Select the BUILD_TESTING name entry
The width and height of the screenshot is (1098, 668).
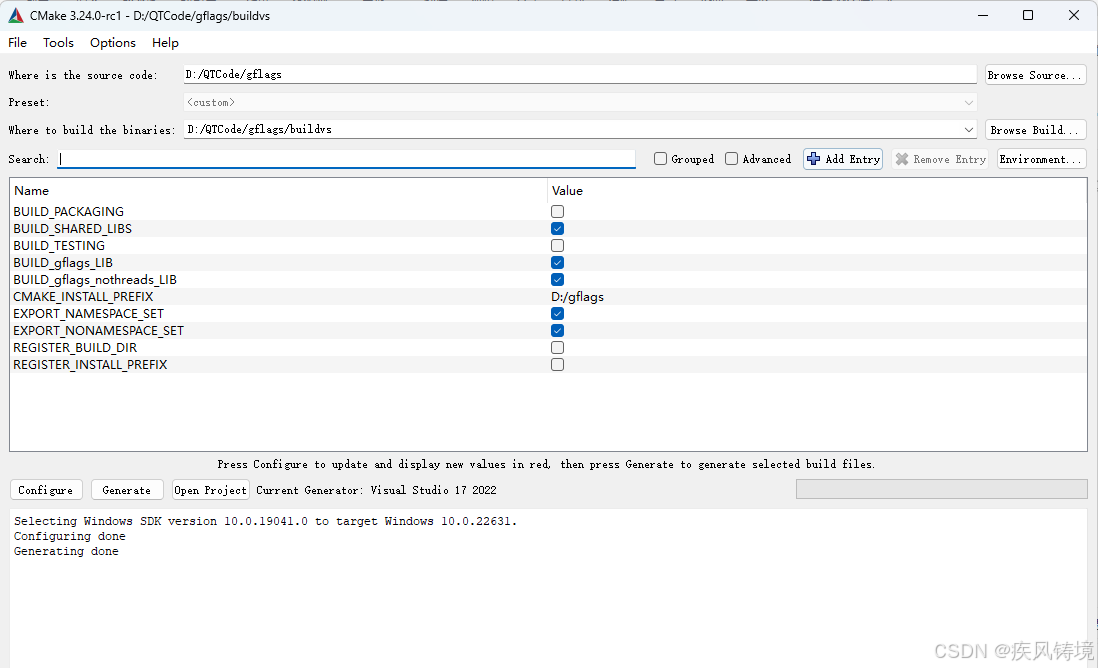[59, 246]
